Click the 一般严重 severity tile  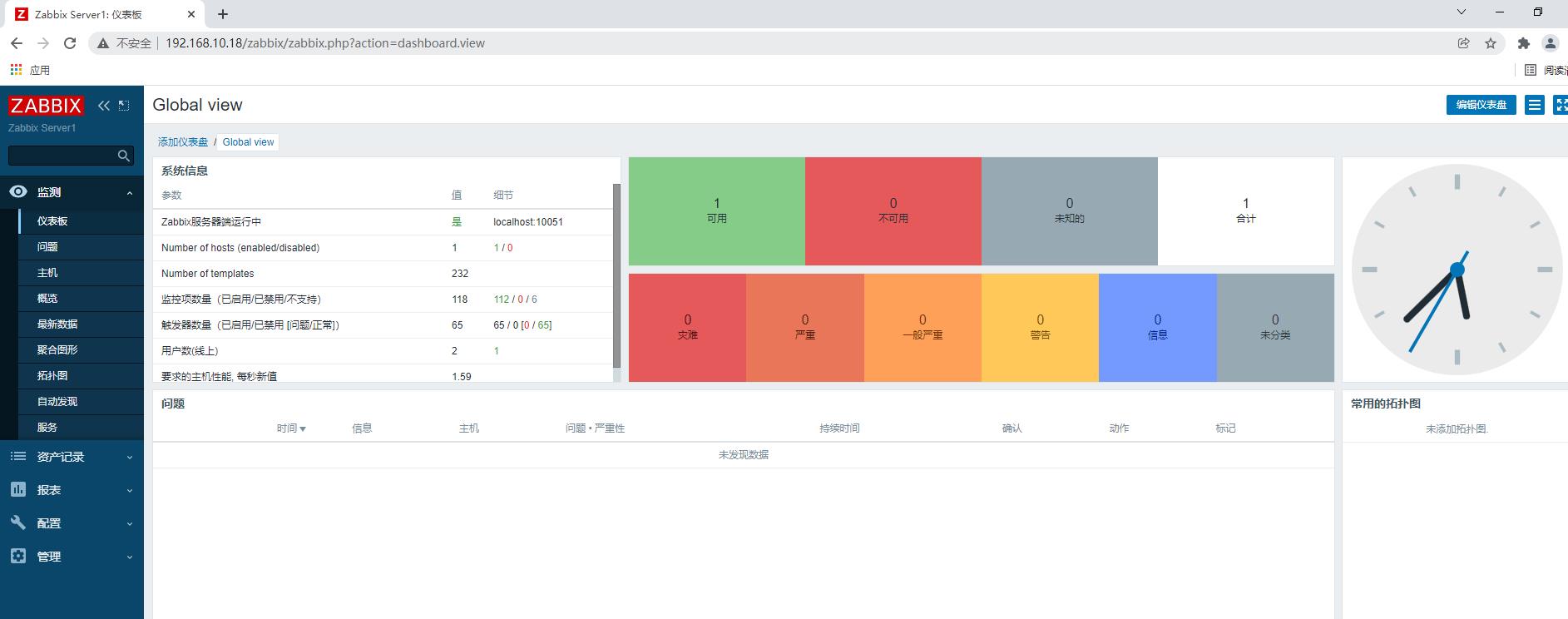[x=922, y=328]
